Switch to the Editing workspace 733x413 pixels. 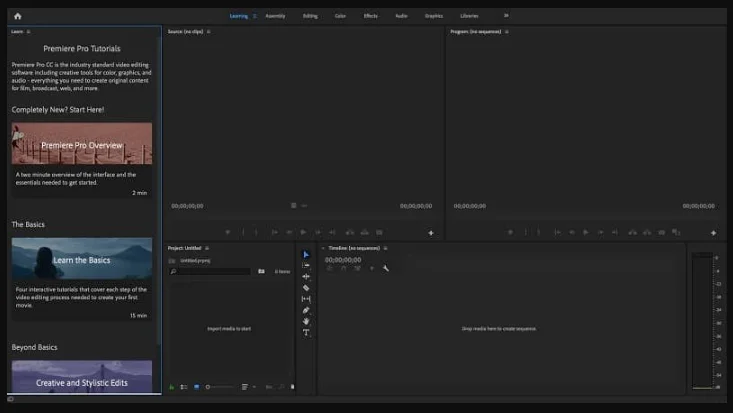coord(310,16)
